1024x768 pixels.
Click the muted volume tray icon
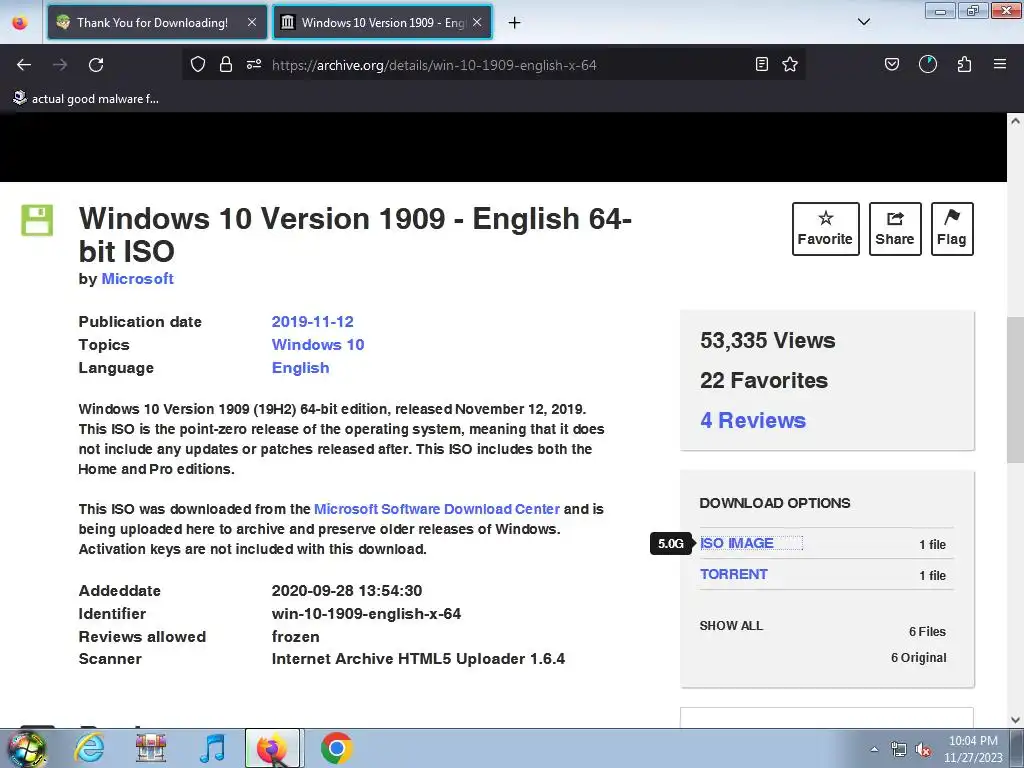pyautogui.click(x=923, y=750)
